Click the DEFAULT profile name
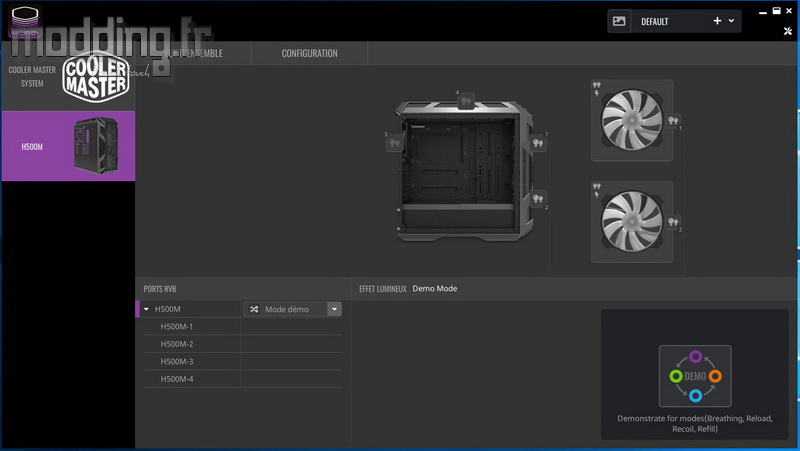 [x=655, y=21]
